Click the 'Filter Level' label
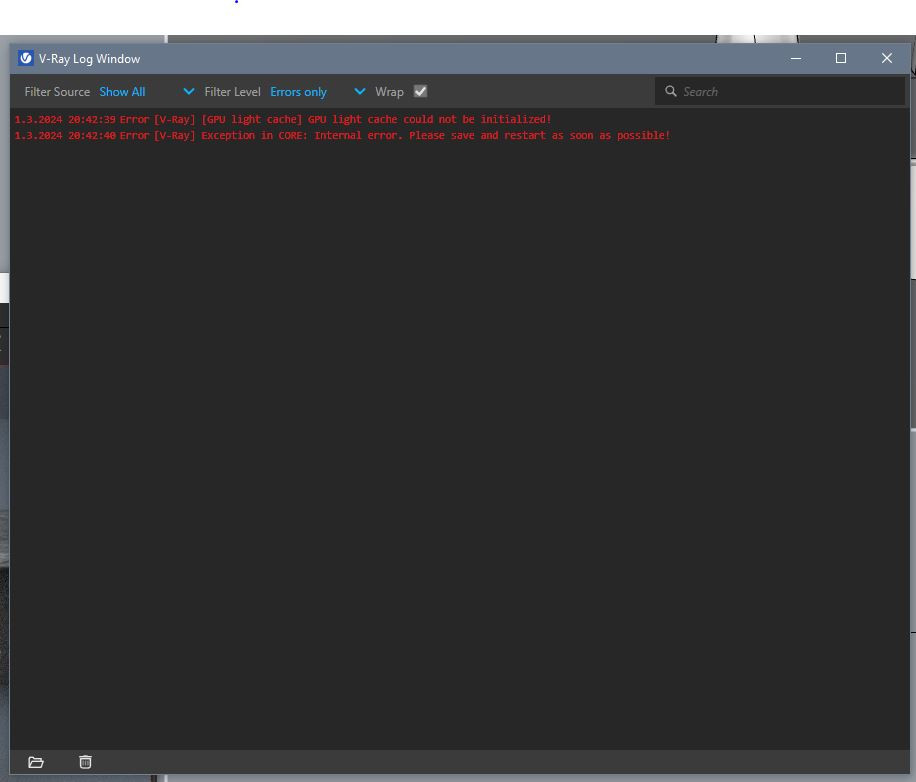This screenshot has height=782, width=916. [233, 92]
